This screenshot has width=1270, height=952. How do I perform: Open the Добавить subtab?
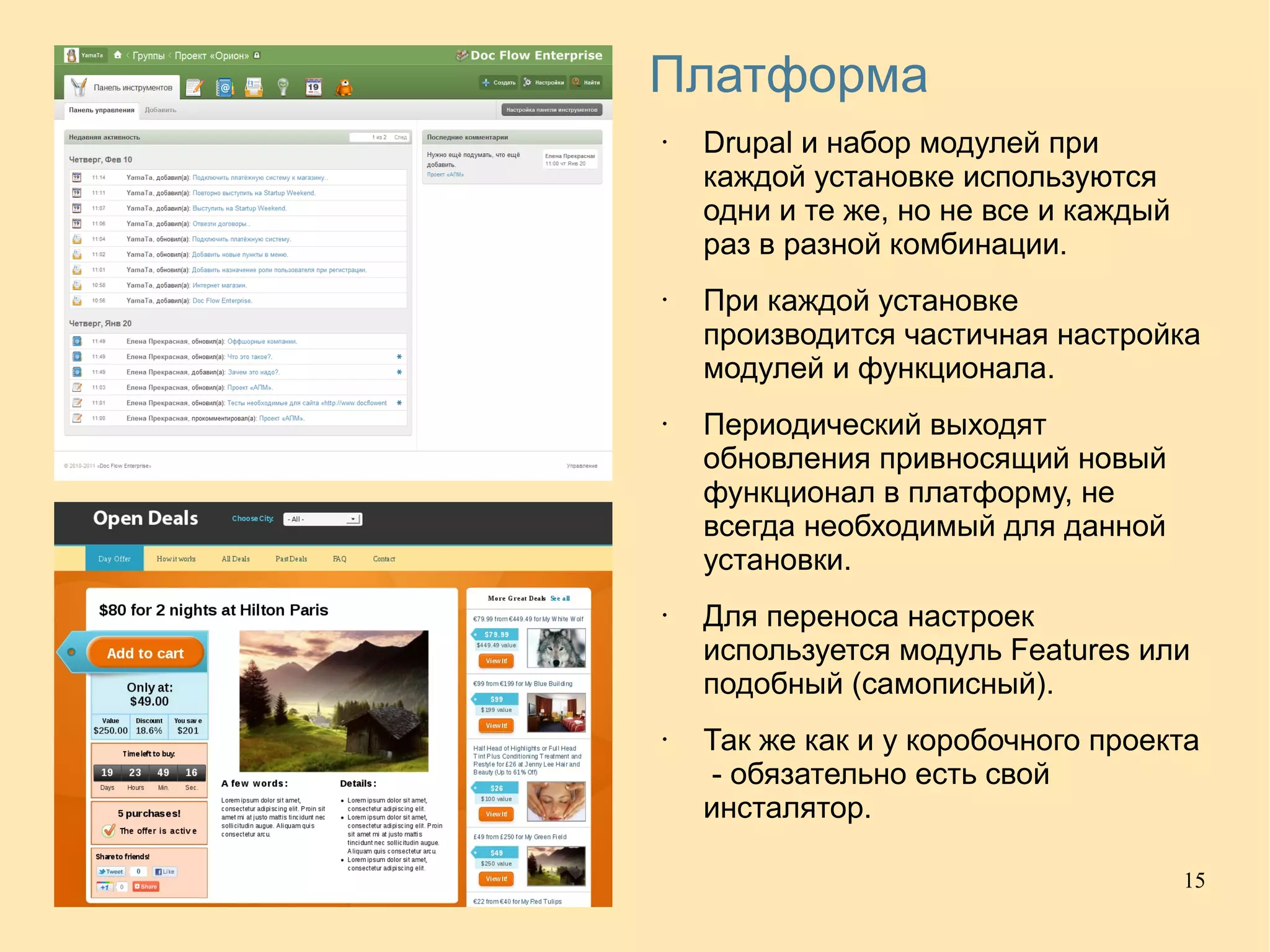pyautogui.click(x=161, y=110)
